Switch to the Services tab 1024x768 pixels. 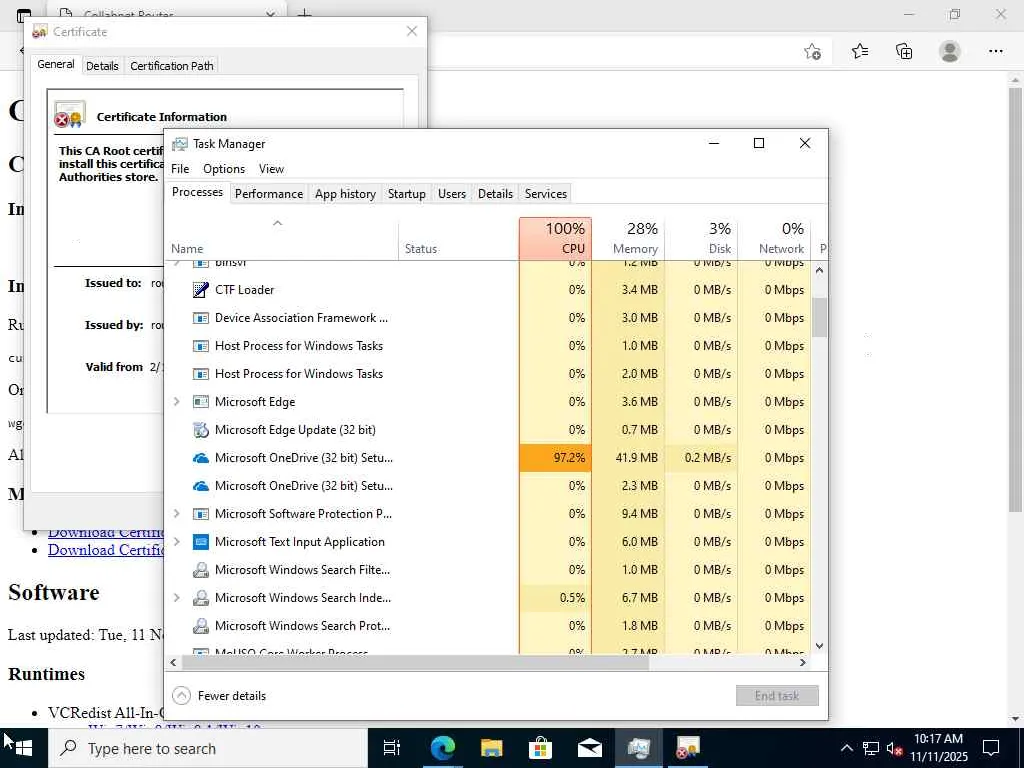click(x=546, y=194)
